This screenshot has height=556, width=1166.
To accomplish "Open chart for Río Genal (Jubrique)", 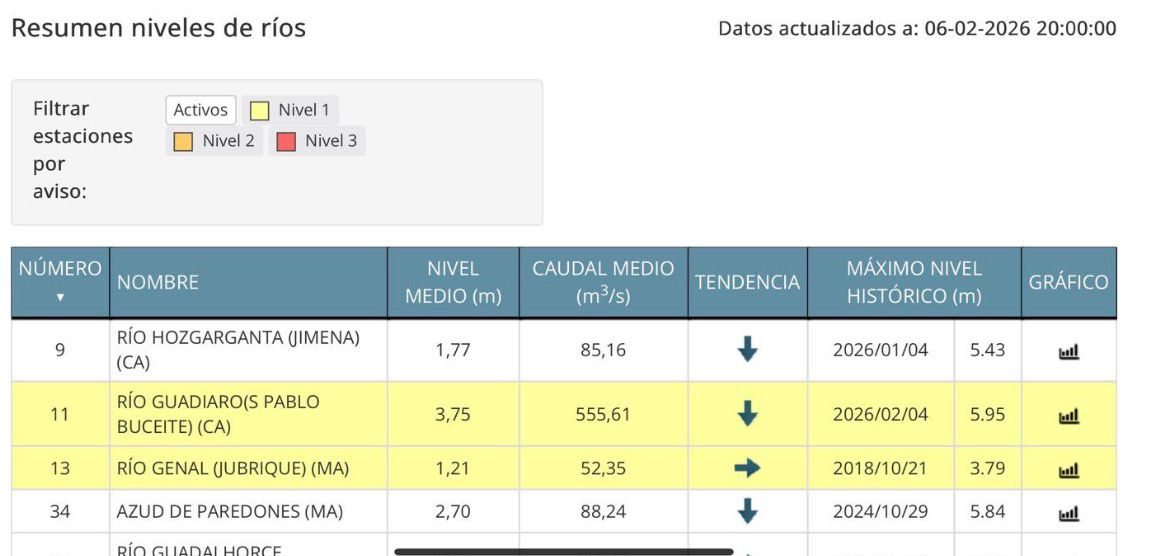I will (1069, 470).
